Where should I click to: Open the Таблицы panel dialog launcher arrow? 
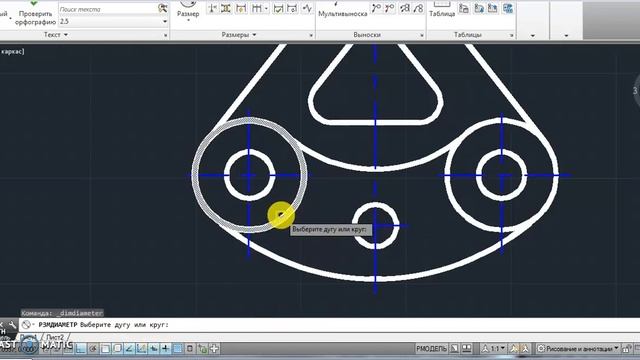point(511,36)
